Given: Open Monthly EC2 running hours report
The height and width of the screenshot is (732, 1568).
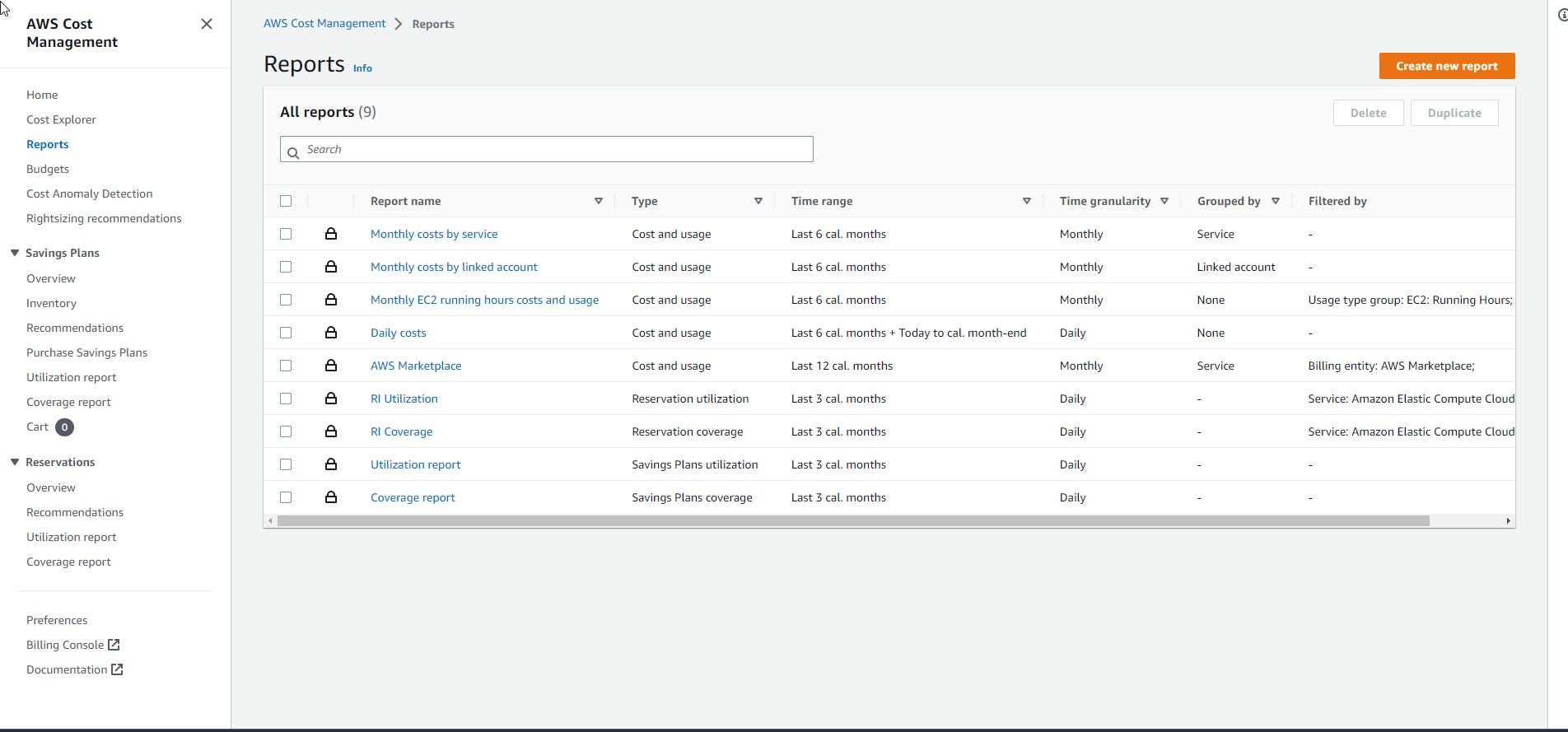Looking at the screenshot, I should pyautogui.click(x=485, y=300).
